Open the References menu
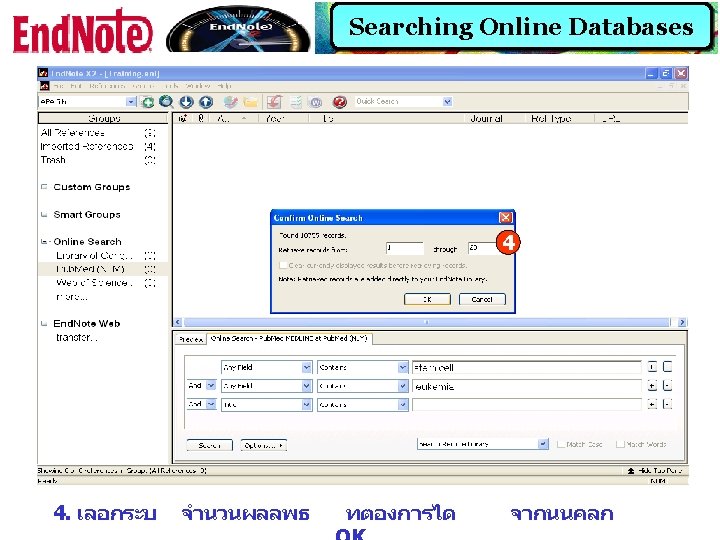 click(107, 86)
